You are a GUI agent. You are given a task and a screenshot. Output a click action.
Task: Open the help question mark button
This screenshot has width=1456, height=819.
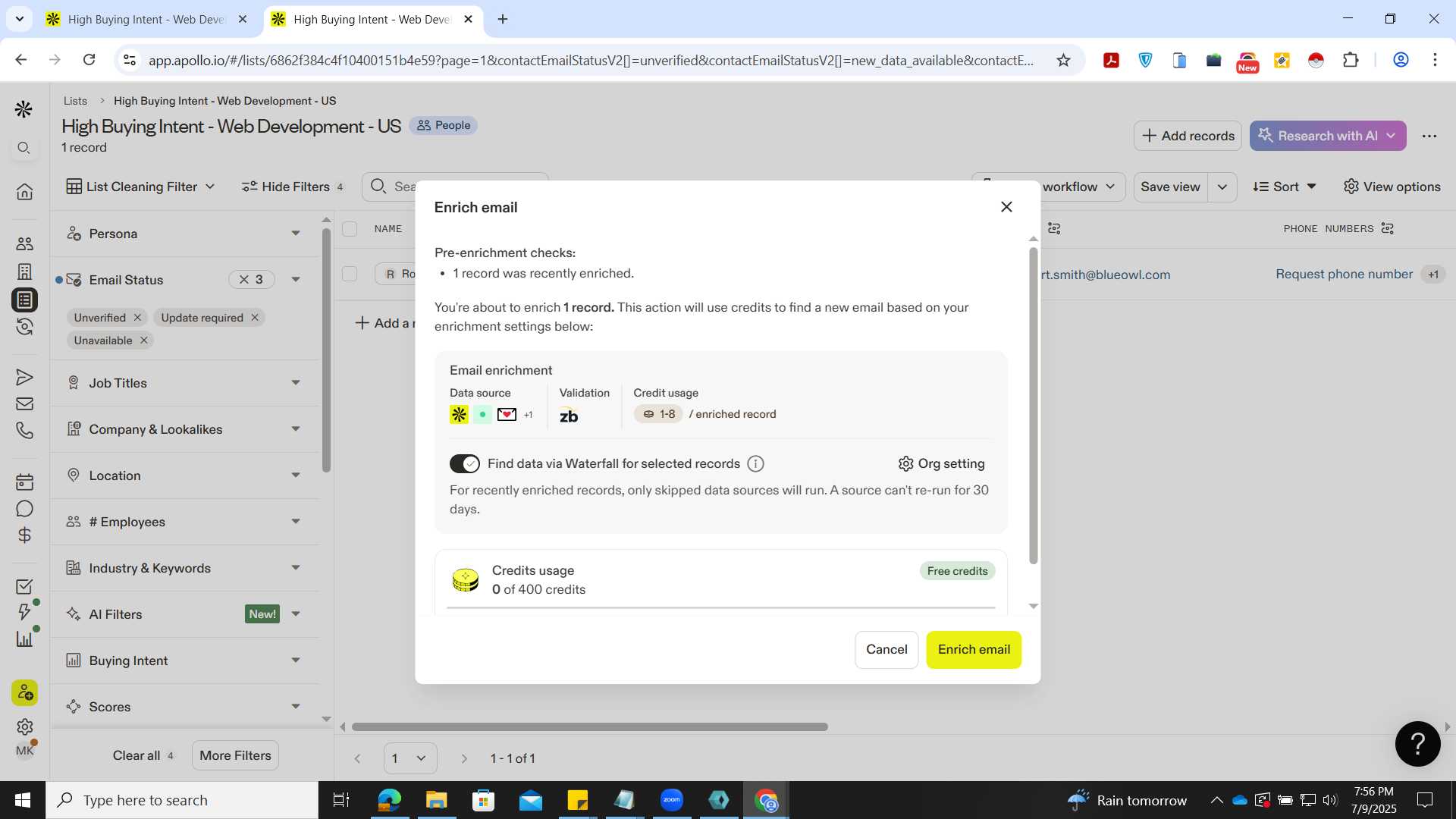tap(1417, 744)
